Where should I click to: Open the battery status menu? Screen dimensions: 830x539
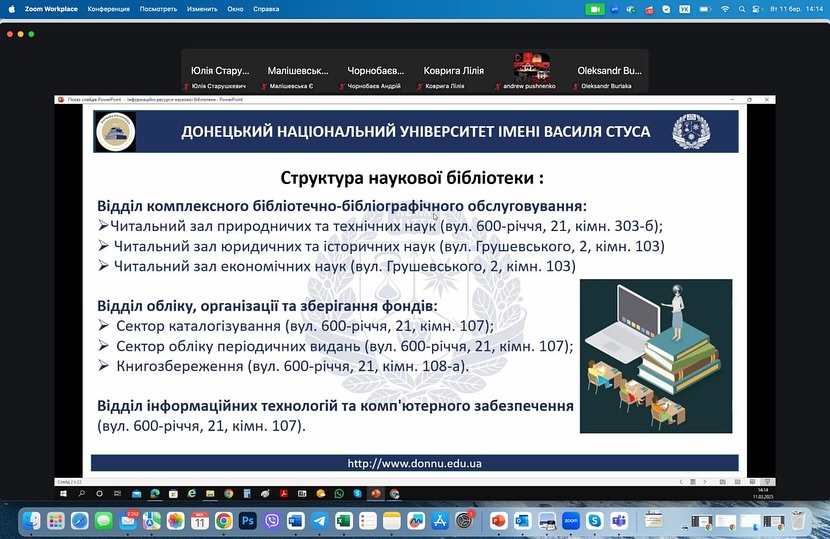click(705, 9)
